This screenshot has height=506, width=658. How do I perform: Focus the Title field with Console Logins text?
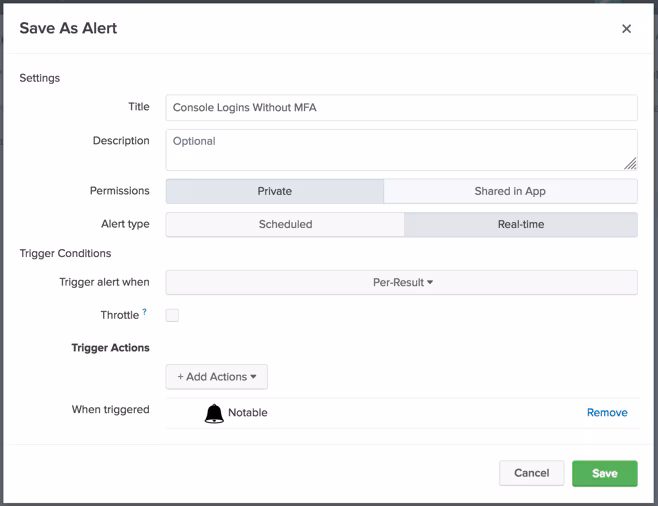point(401,107)
